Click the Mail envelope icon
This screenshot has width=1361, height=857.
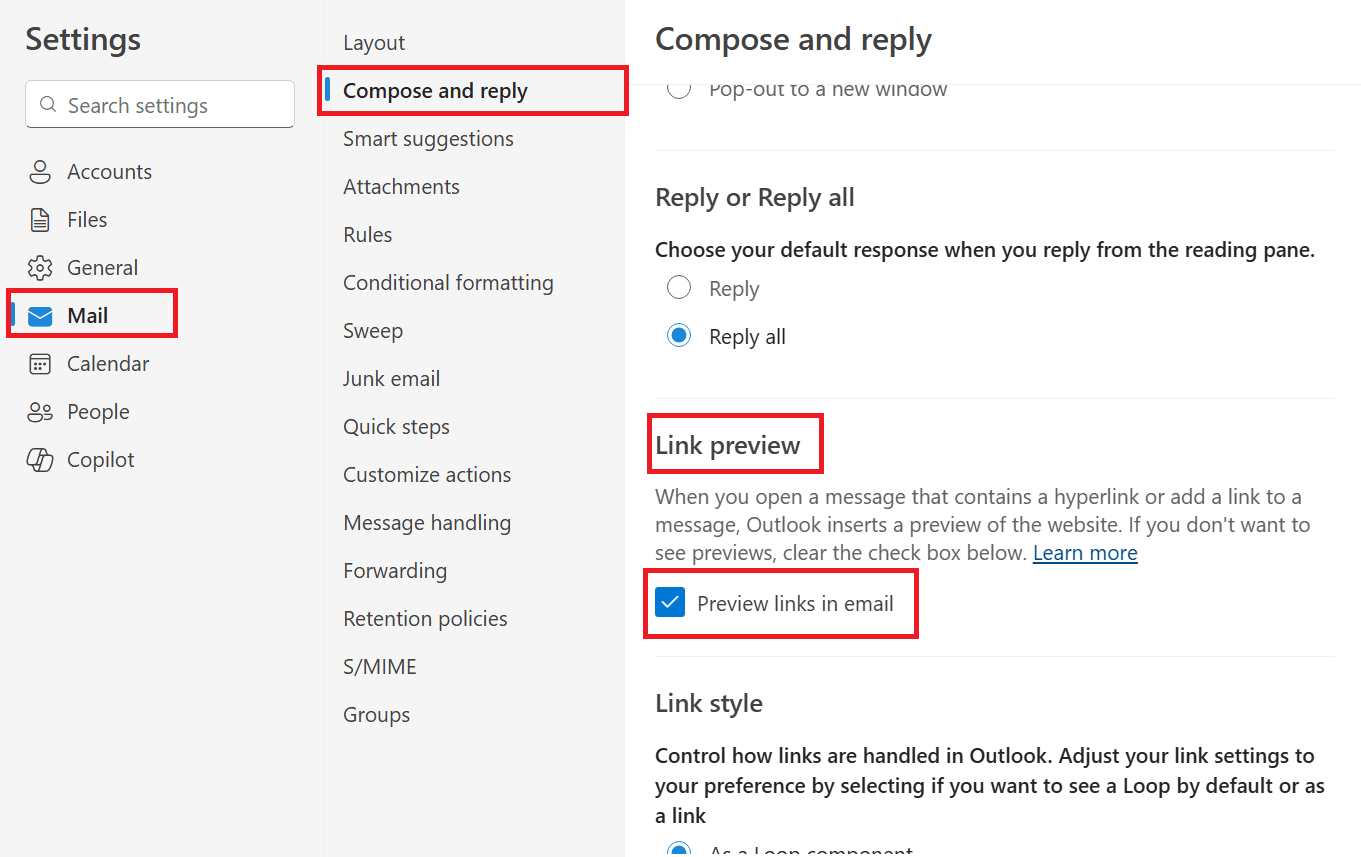click(40, 315)
